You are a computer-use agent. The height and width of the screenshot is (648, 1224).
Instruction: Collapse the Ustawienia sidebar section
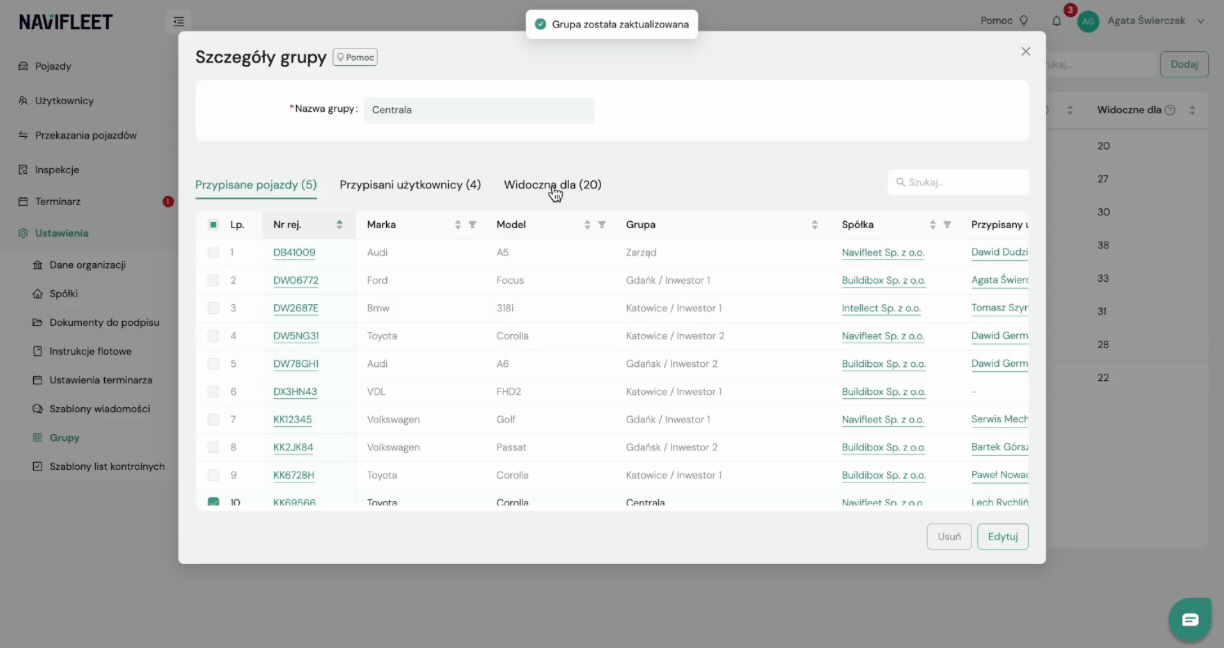62,233
